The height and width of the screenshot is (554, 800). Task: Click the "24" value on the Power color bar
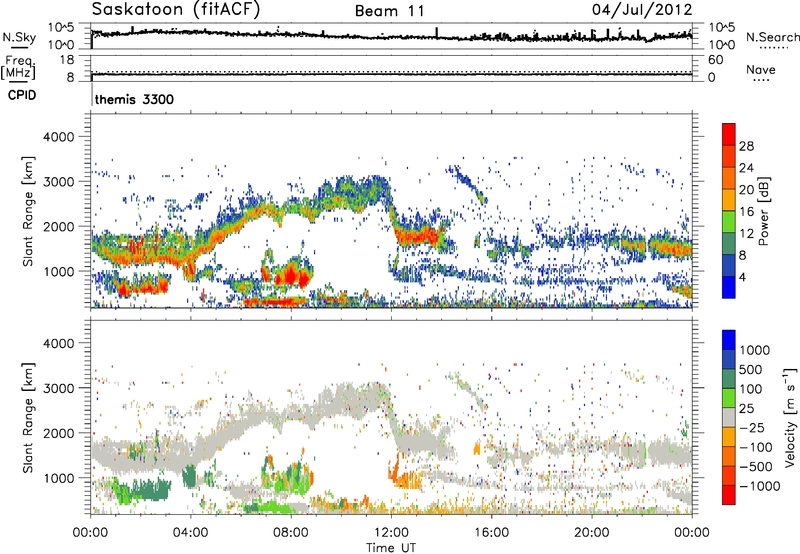(x=746, y=168)
